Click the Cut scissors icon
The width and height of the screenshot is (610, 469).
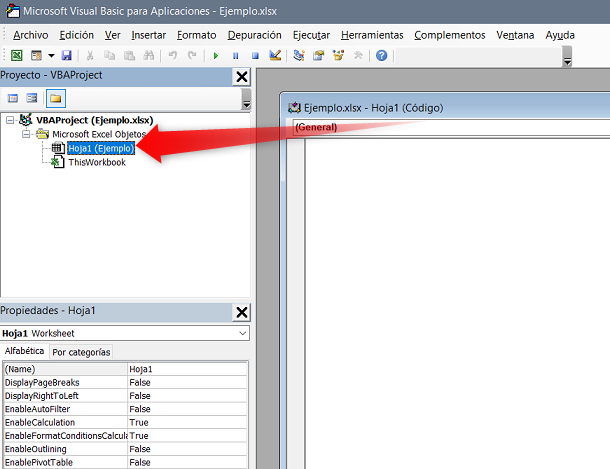(x=90, y=56)
